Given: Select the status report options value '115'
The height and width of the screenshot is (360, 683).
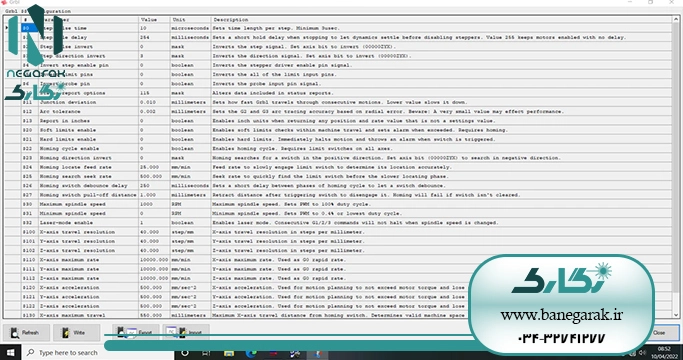Looking at the screenshot, I should [x=154, y=93].
